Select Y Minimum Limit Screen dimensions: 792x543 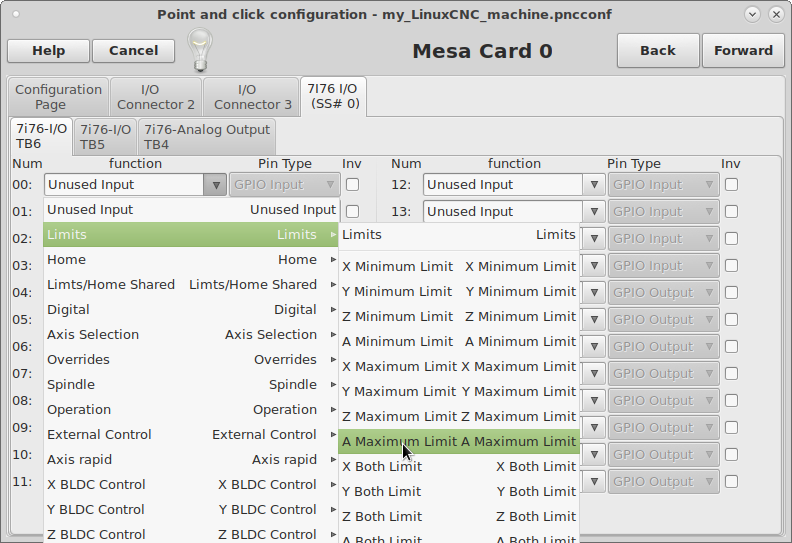(459, 292)
